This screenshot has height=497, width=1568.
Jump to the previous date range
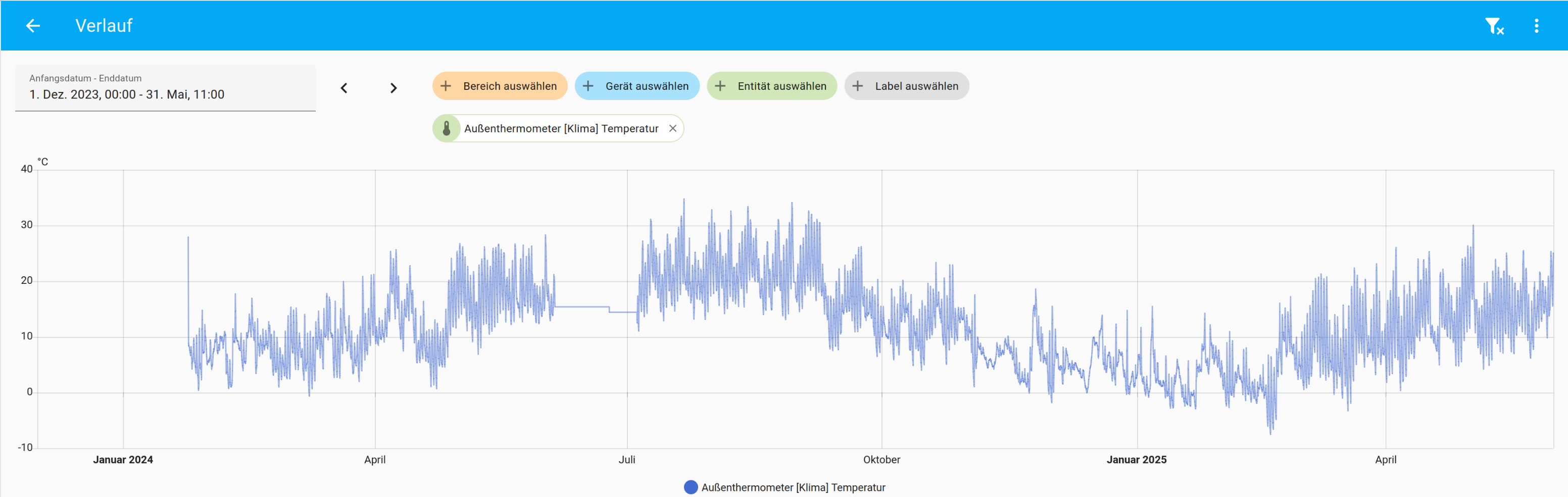[x=344, y=88]
